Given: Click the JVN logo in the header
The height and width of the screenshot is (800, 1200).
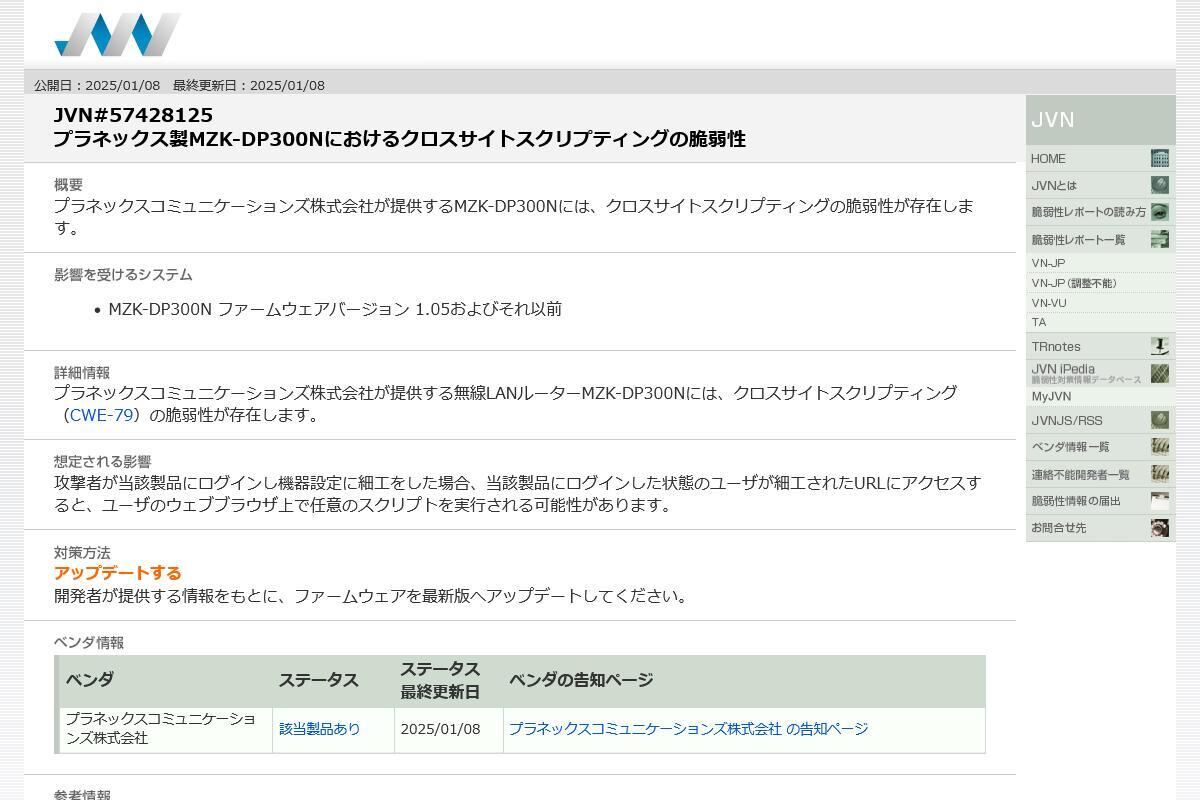Looking at the screenshot, I should (118, 35).
